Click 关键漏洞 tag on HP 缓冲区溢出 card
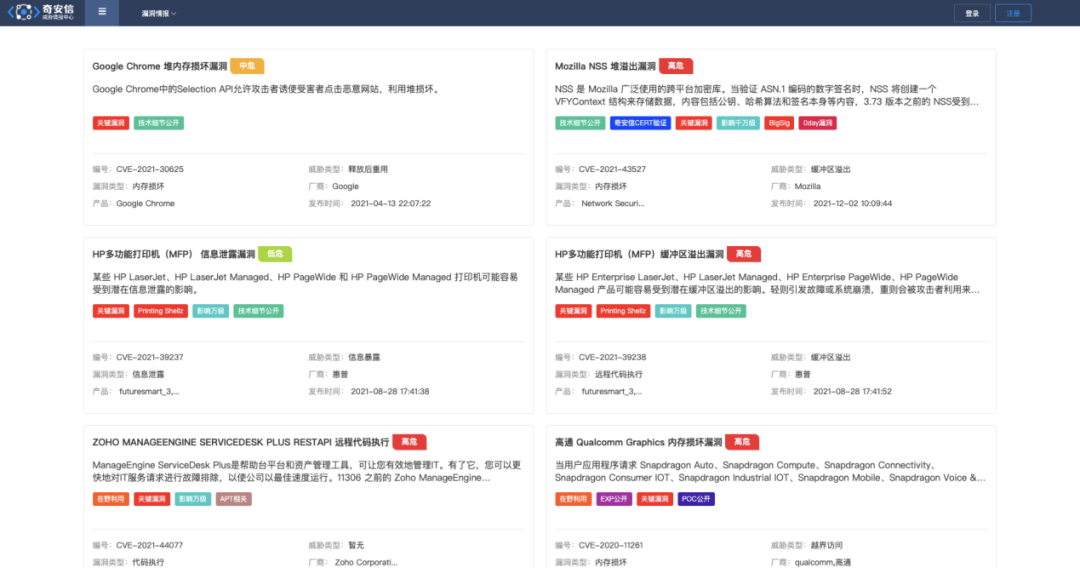Screen dimensions: 1080x568 pyautogui.click(x=573, y=311)
